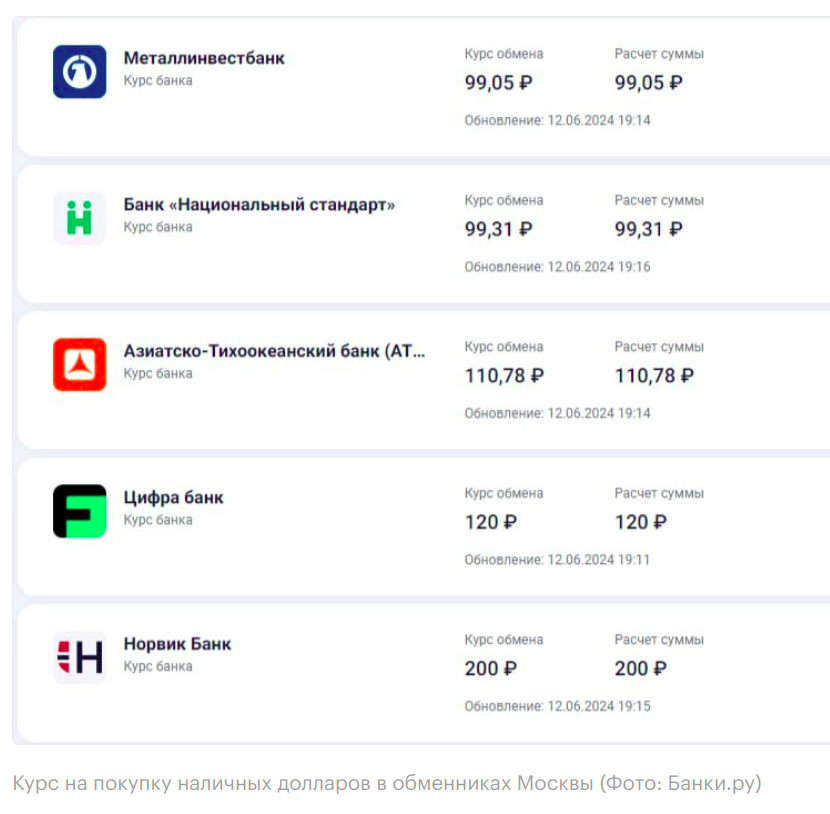Open the Норвик Банк name link

[x=177, y=644]
